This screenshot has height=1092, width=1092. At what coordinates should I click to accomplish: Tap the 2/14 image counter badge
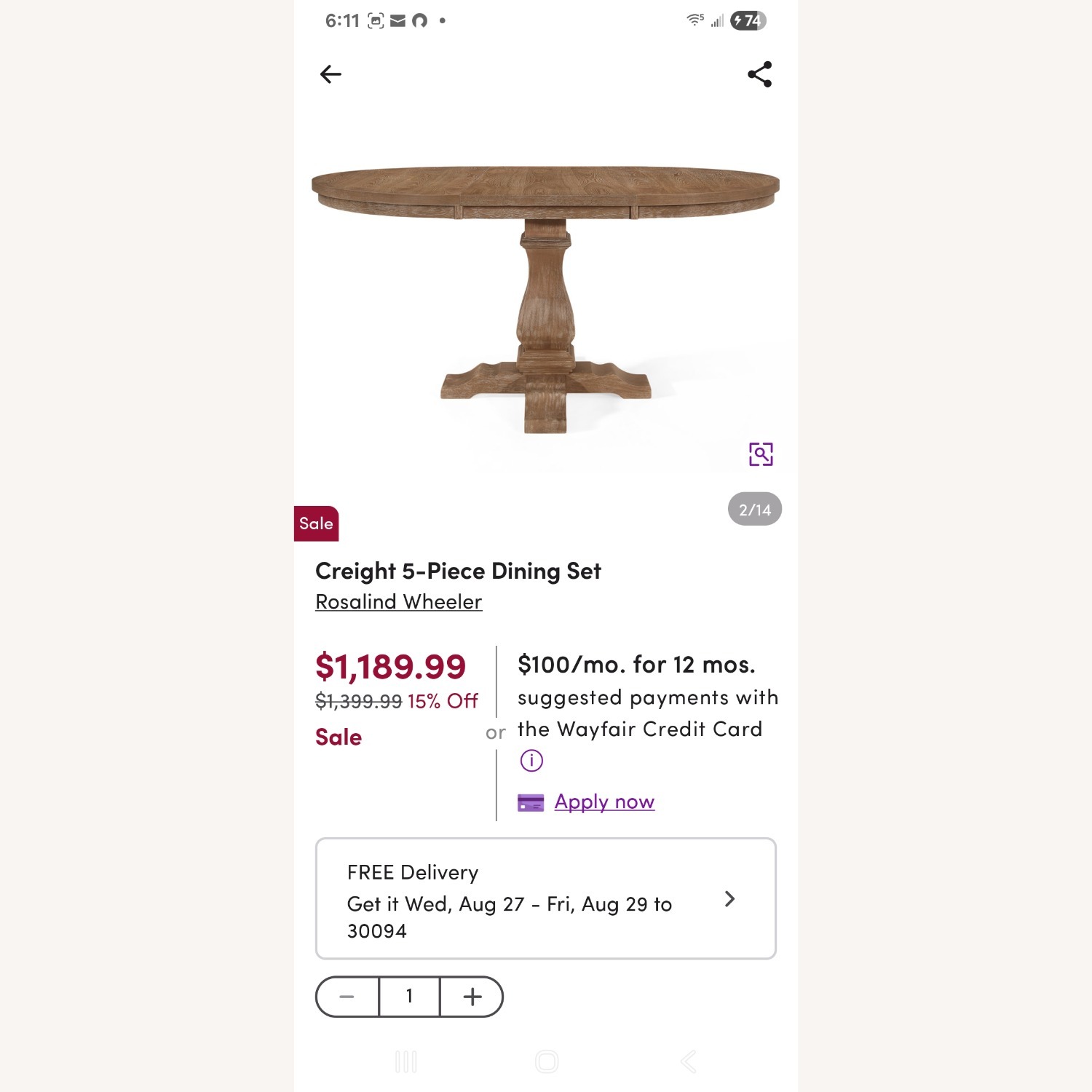coord(754,510)
